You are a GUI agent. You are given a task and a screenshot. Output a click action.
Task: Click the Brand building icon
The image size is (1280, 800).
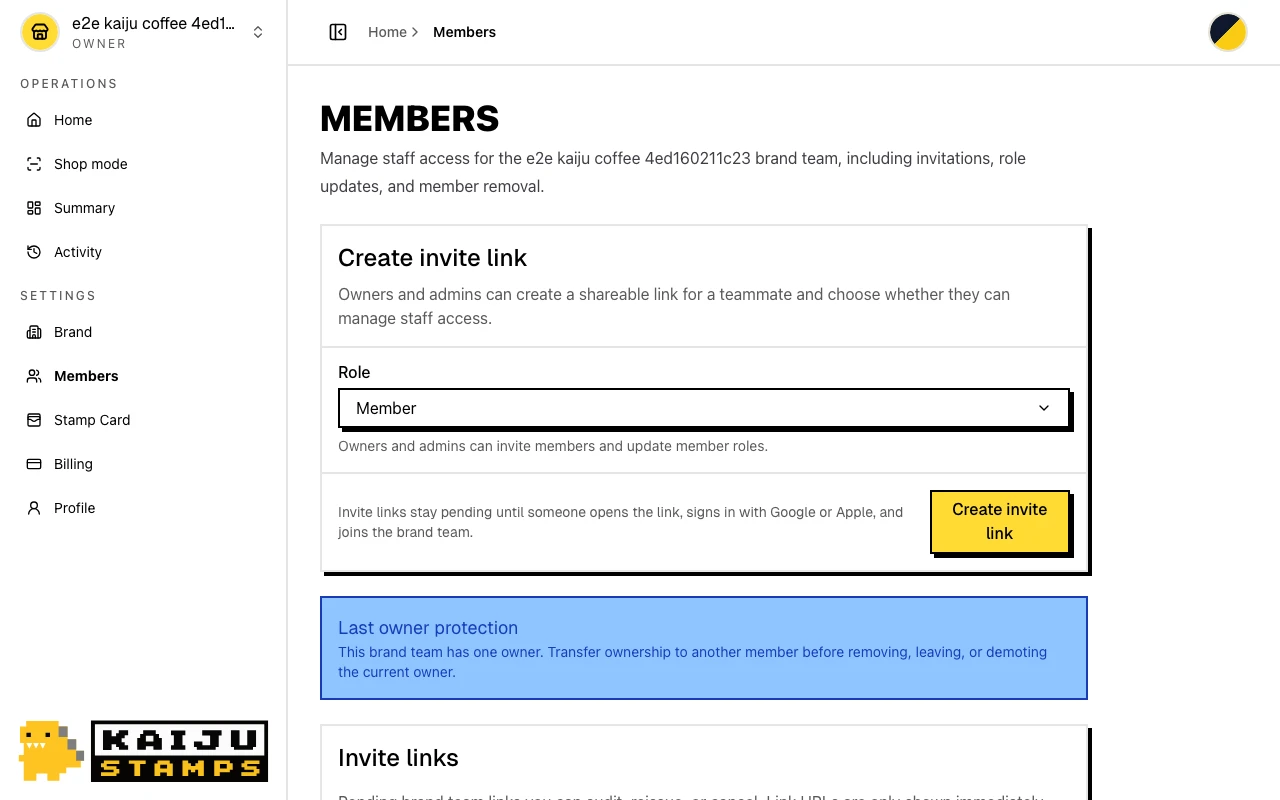(34, 332)
